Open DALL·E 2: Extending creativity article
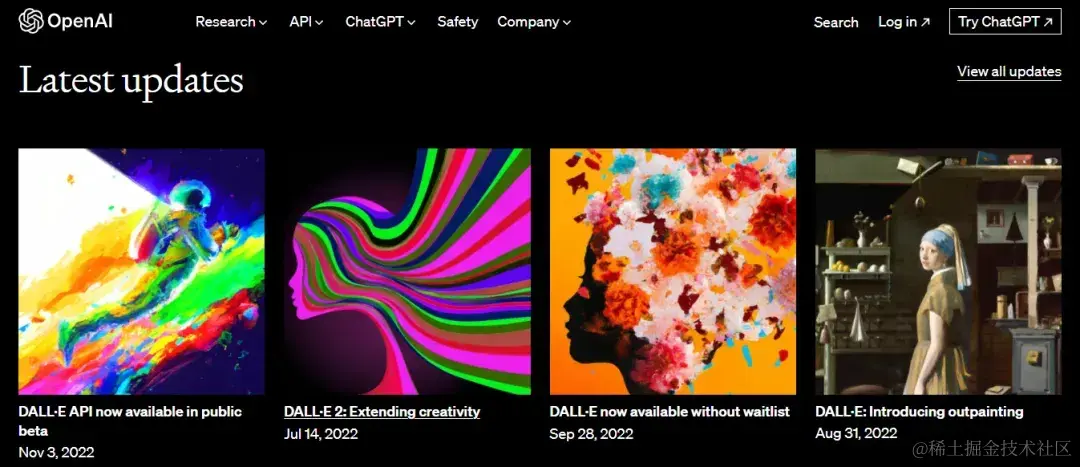The height and width of the screenshot is (467, 1080). (382, 412)
